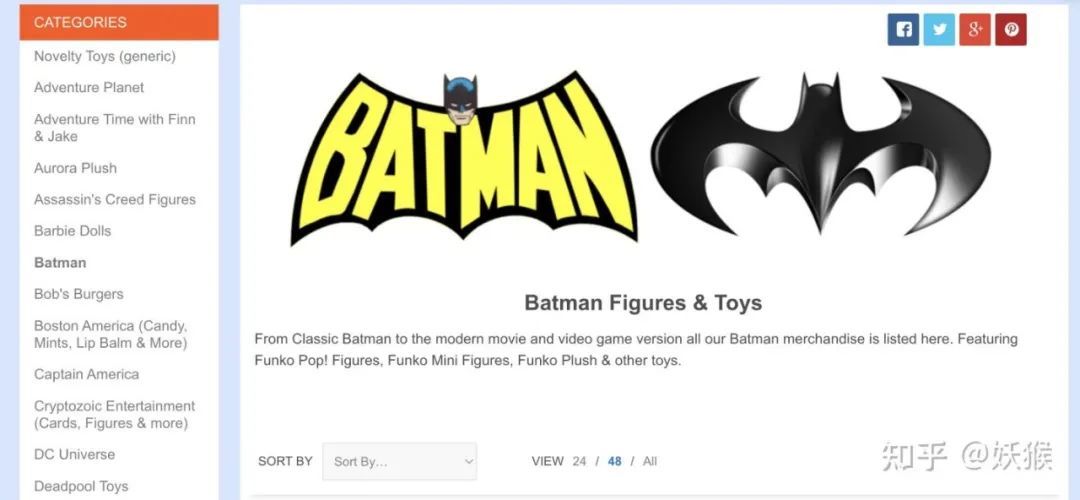This screenshot has height=500, width=1080.
Task: Click the yellow classic Batman logo
Action: pos(464,158)
